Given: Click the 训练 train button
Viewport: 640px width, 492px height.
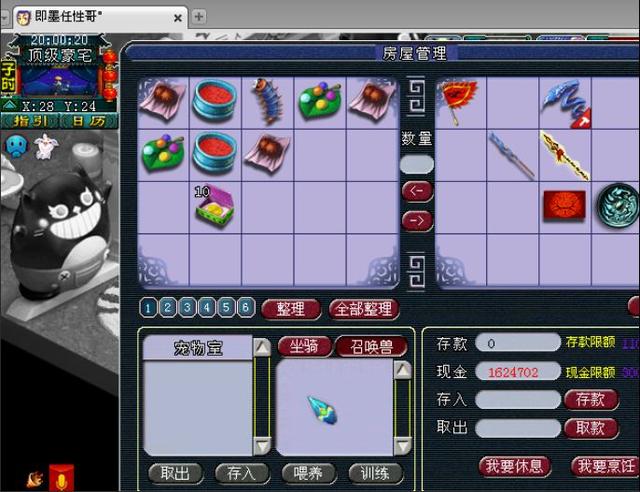Looking at the screenshot, I should [x=376, y=474].
